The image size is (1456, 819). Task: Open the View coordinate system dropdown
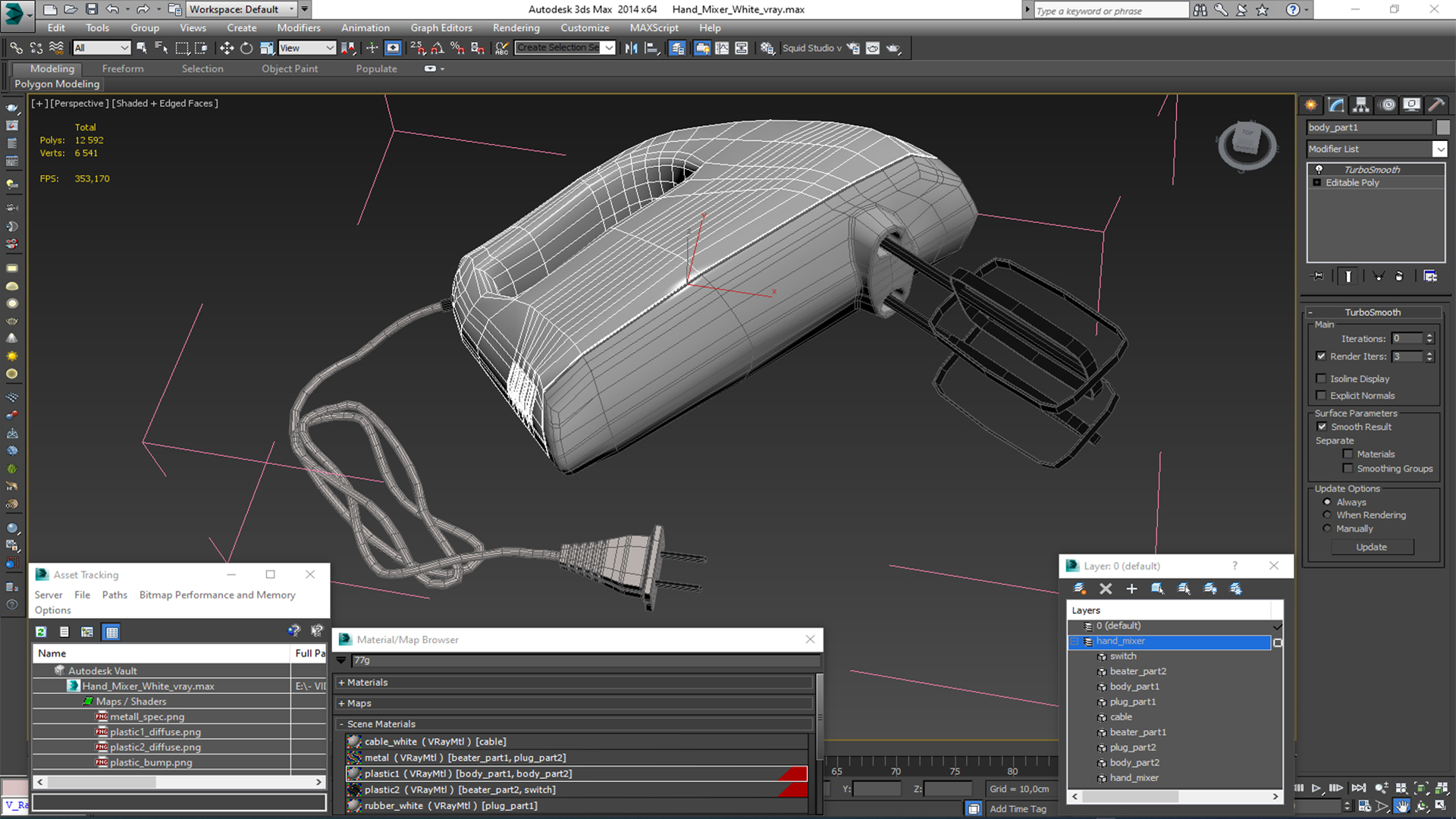point(307,48)
